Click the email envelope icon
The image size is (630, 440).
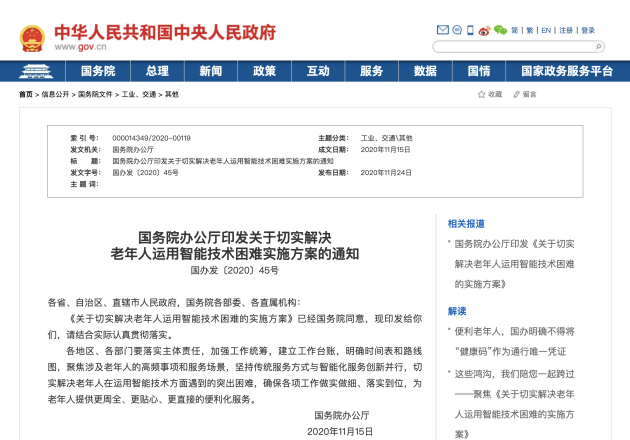pyautogui.click(x=441, y=30)
